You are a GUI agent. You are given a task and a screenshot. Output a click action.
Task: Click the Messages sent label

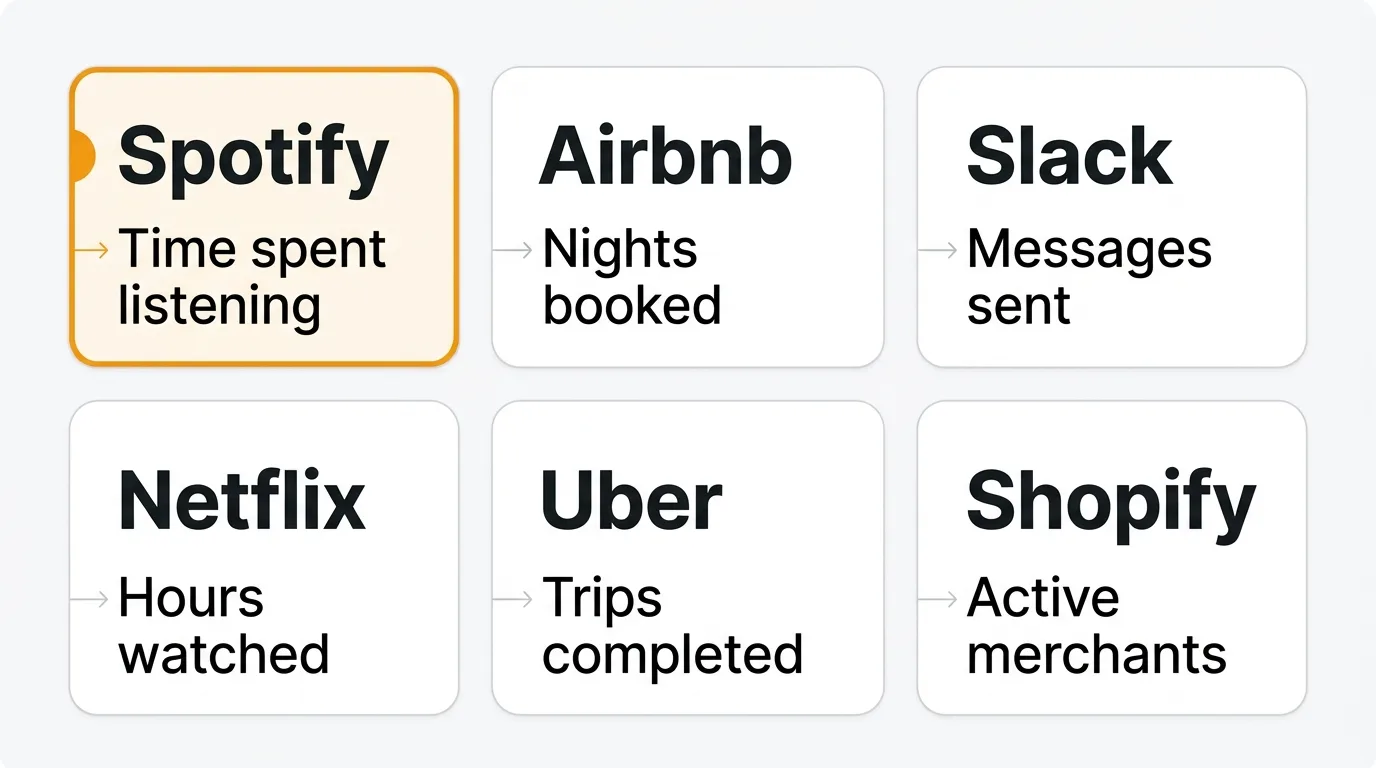[1089, 277]
